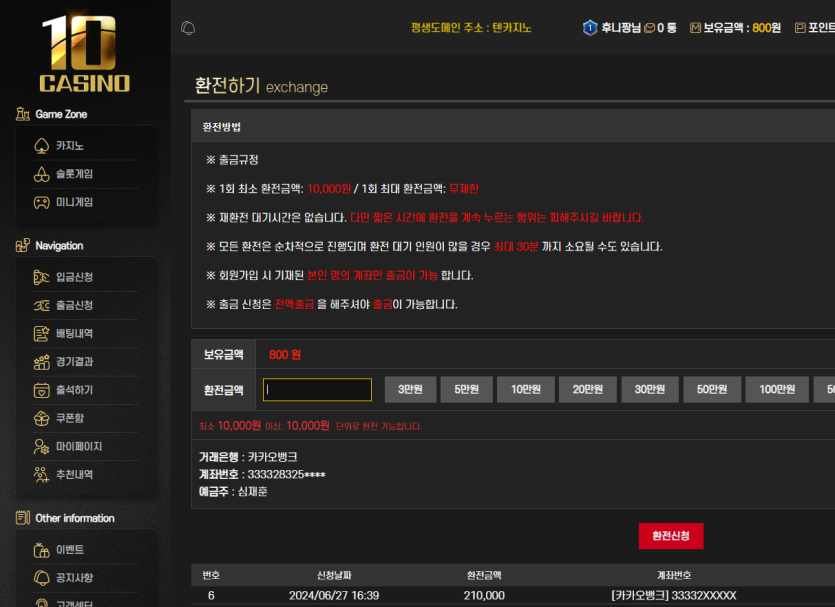Click the P icon beside 포인트
The image size is (835, 607).
point(800,28)
